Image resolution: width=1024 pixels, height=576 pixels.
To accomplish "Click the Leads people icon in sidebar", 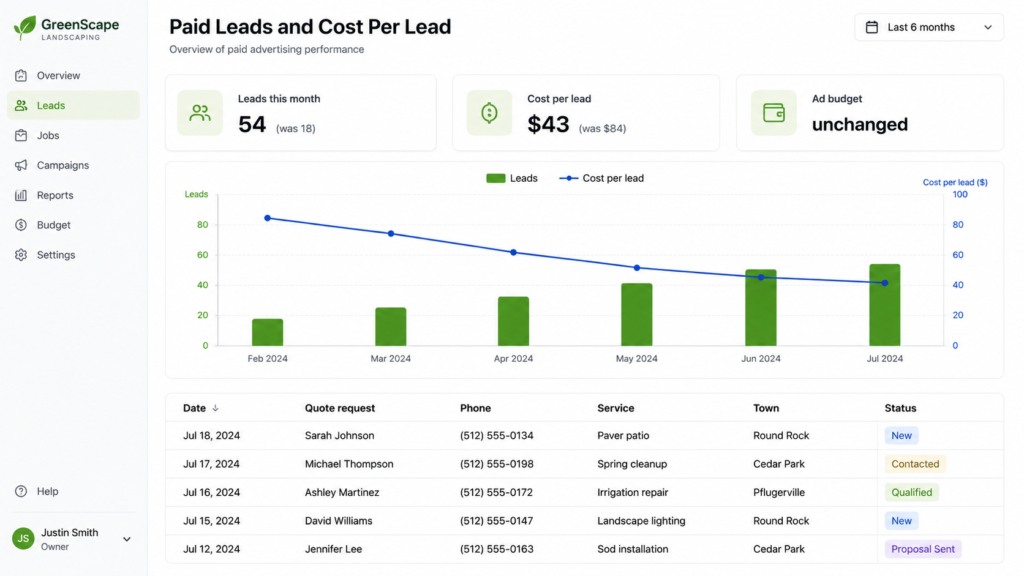I will pyautogui.click(x=21, y=105).
